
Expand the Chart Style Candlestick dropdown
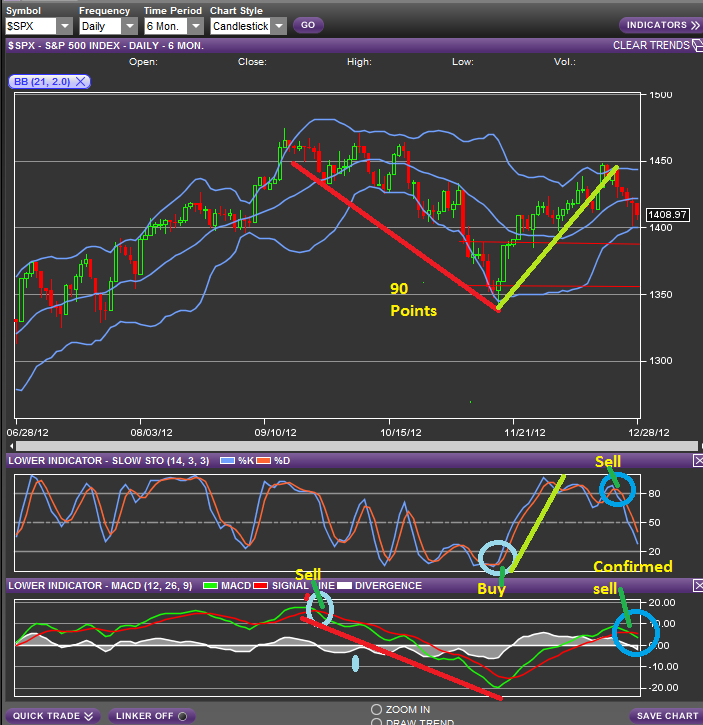pos(278,26)
